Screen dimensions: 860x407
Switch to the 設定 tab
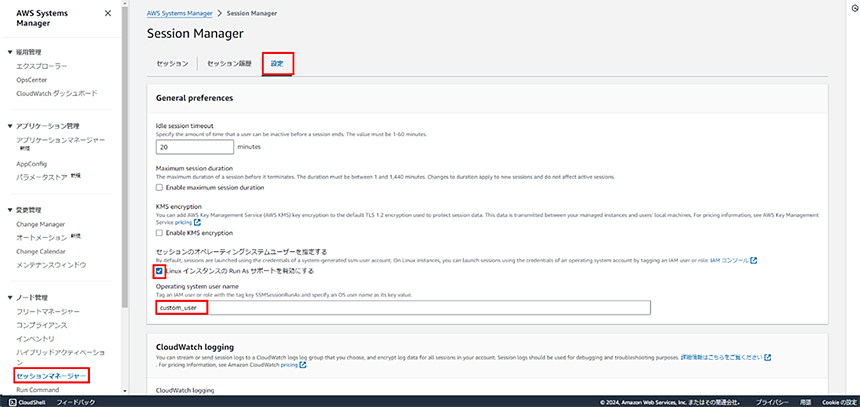(x=278, y=64)
